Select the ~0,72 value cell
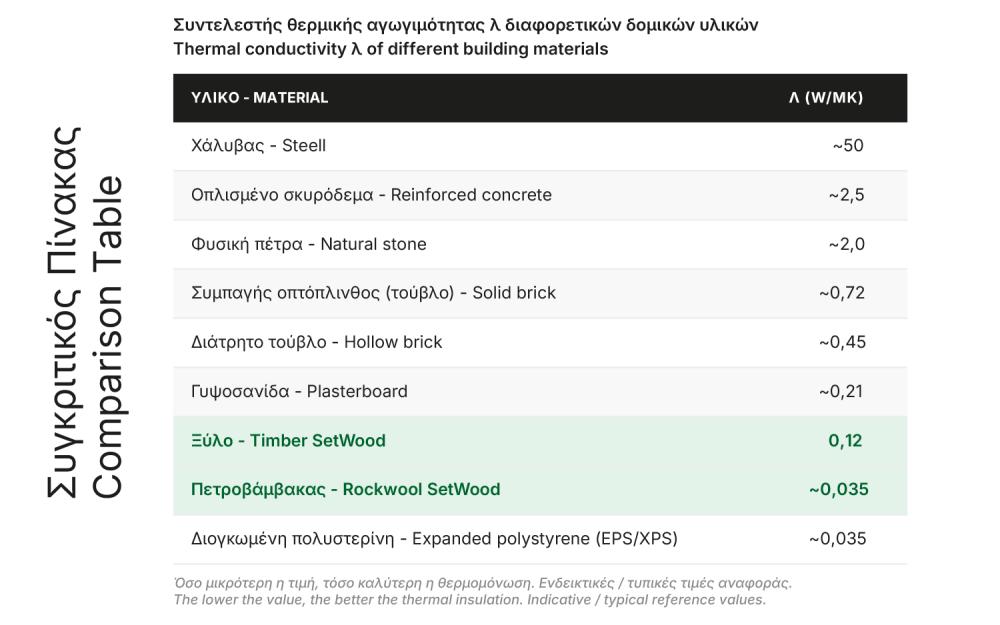 [842, 293]
